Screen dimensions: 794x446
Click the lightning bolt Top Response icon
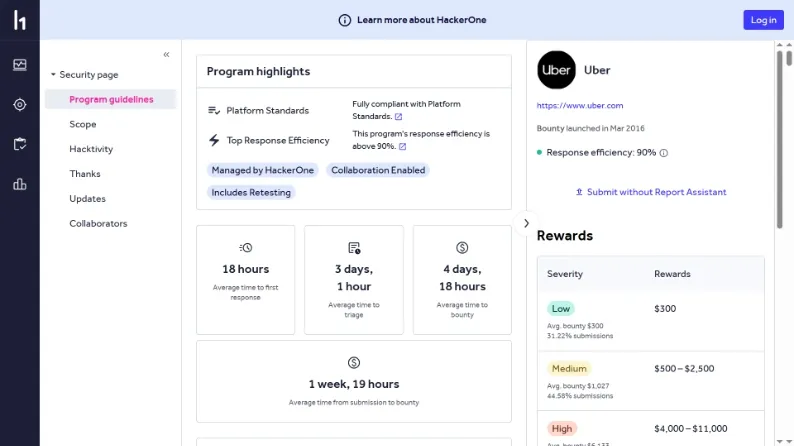pos(214,140)
